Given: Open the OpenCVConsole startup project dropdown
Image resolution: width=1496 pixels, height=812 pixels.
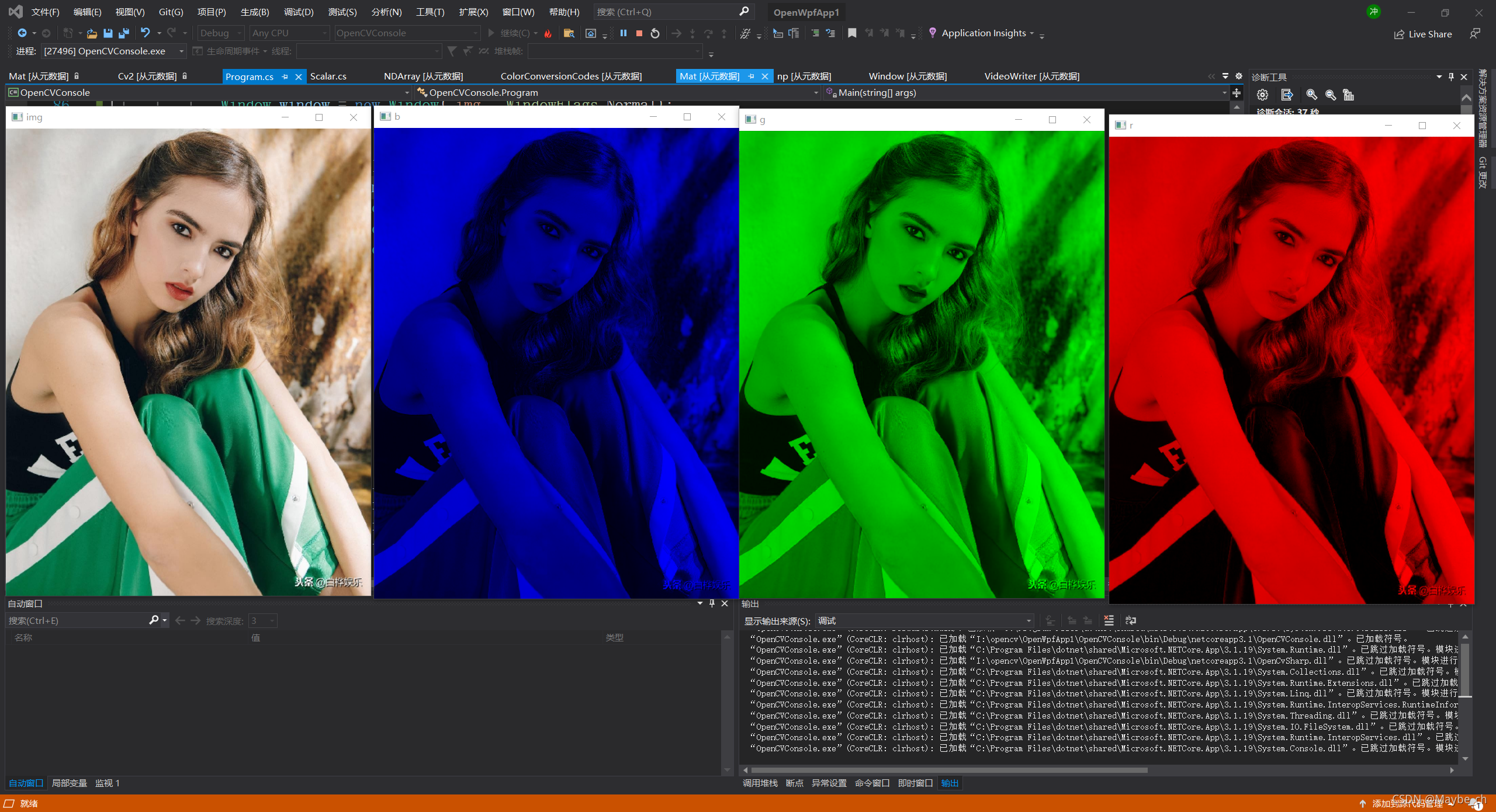Looking at the screenshot, I should pyautogui.click(x=407, y=33).
